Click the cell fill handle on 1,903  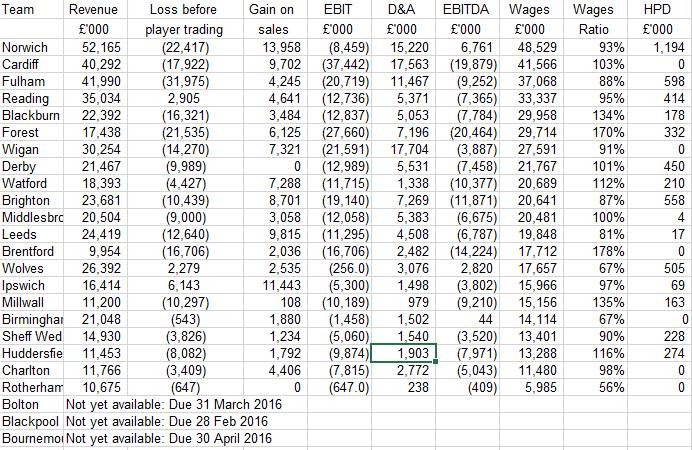(x=436, y=362)
